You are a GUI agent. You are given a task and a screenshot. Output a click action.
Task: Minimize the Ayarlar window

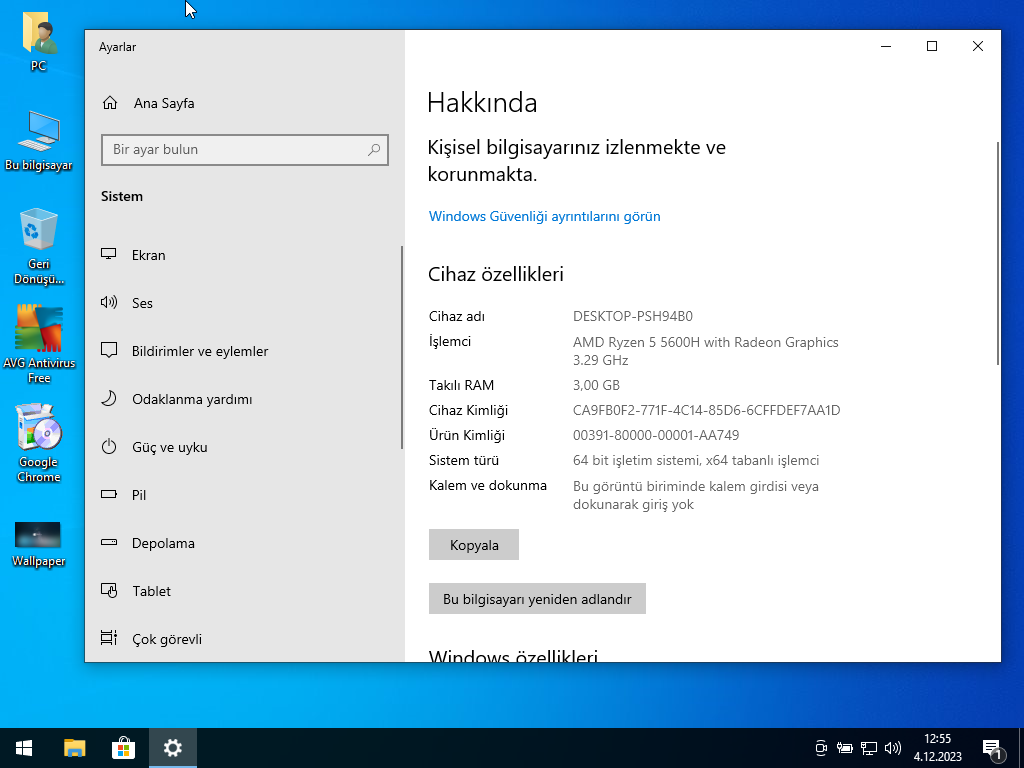click(x=886, y=46)
